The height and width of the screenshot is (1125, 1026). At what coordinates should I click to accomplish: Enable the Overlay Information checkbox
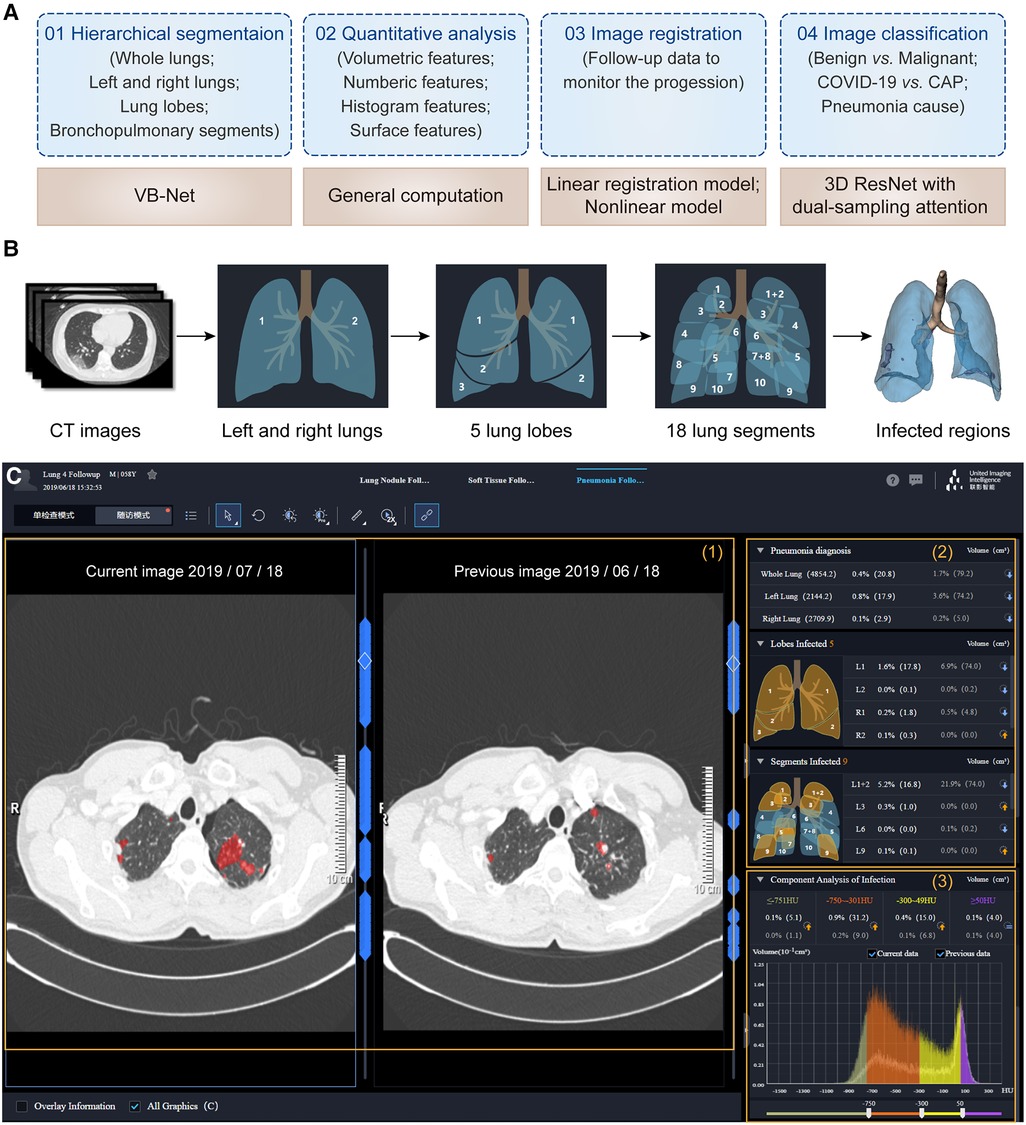coord(22,1106)
